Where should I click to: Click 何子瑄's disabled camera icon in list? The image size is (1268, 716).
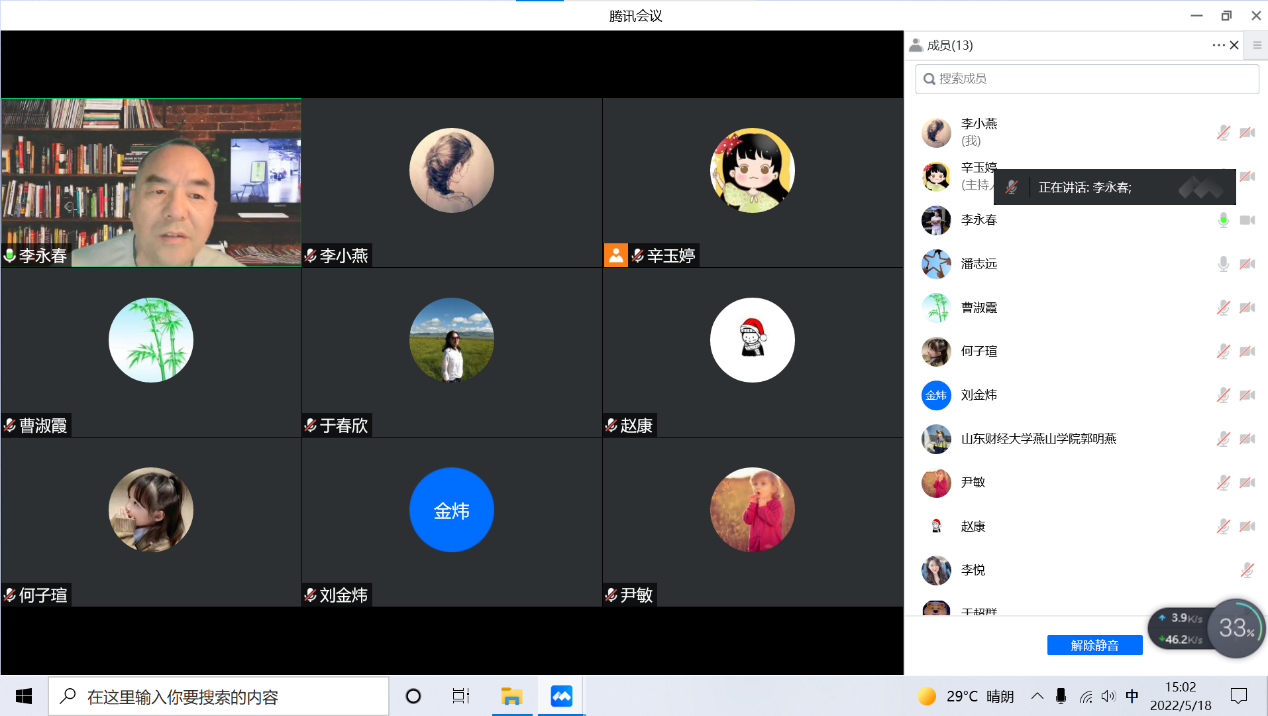[x=1247, y=351]
